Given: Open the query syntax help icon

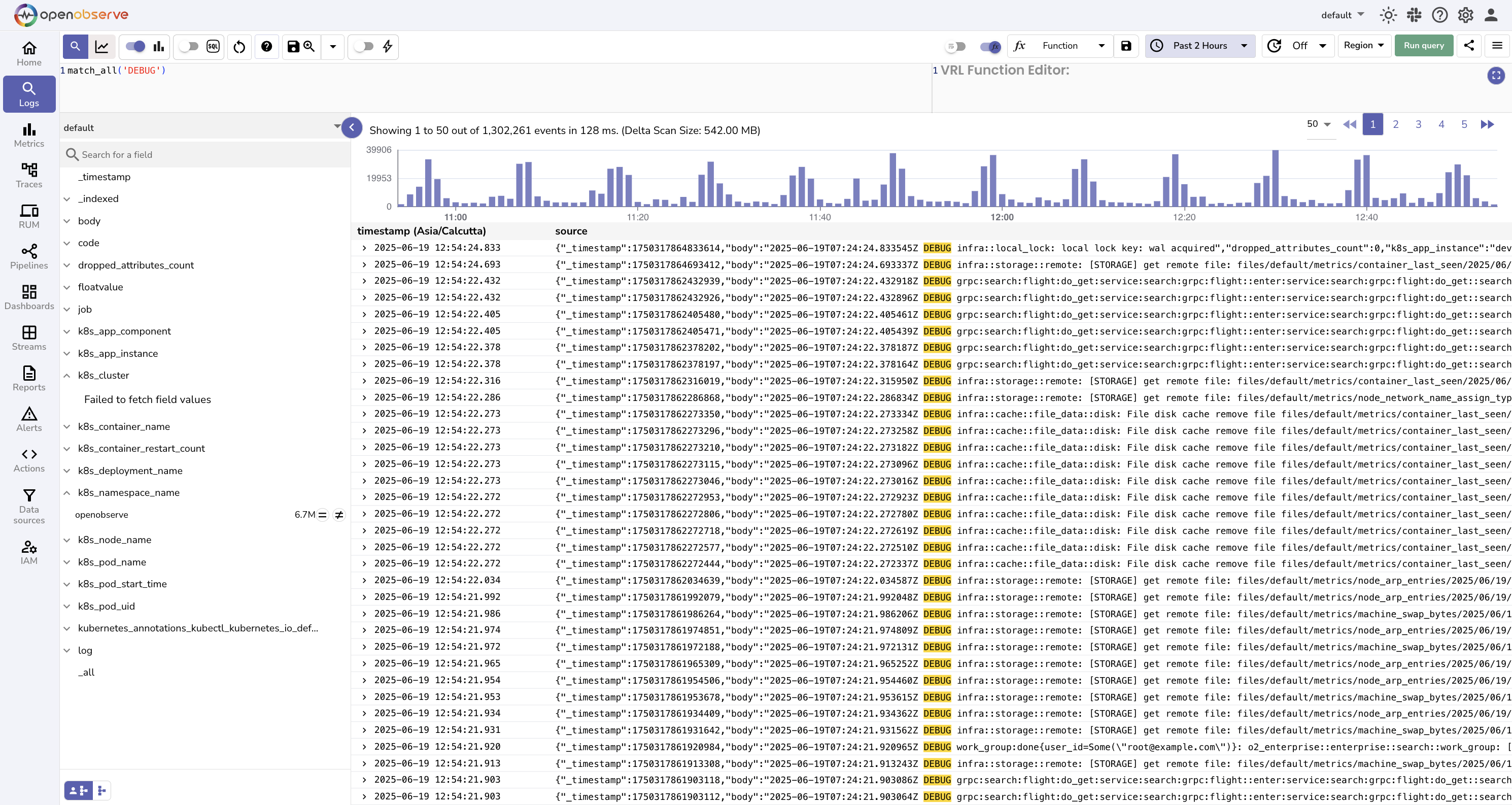Looking at the screenshot, I should click(x=266, y=46).
